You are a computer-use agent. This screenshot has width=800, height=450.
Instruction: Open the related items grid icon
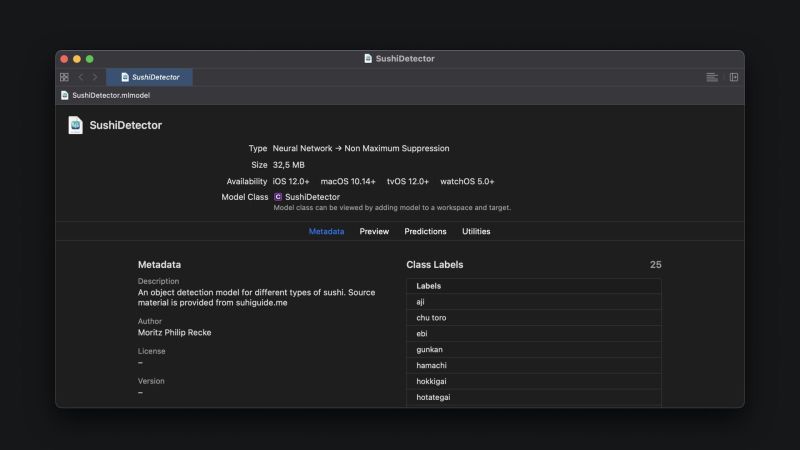pyautogui.click(x=64, y=77)
